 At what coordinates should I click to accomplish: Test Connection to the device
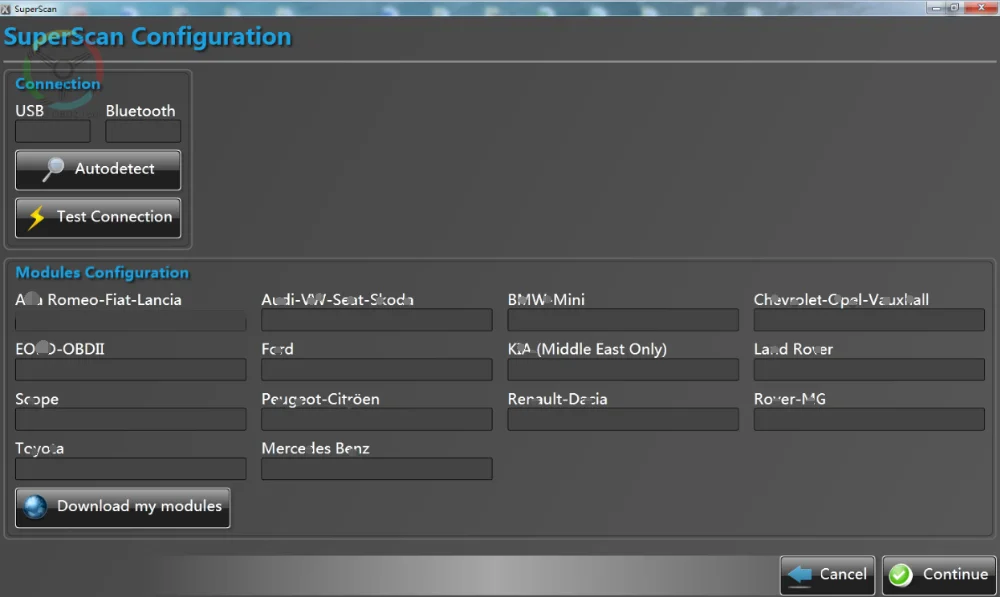pyautogui.click(x=98, y=217)
